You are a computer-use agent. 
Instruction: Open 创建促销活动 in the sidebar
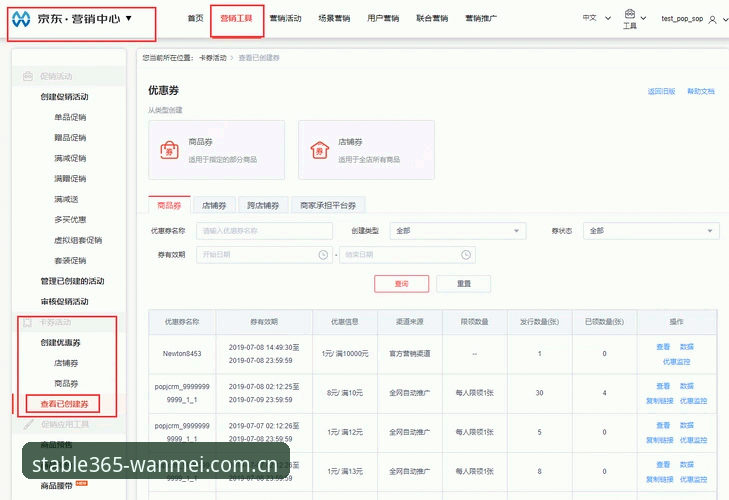pos(64,97)
